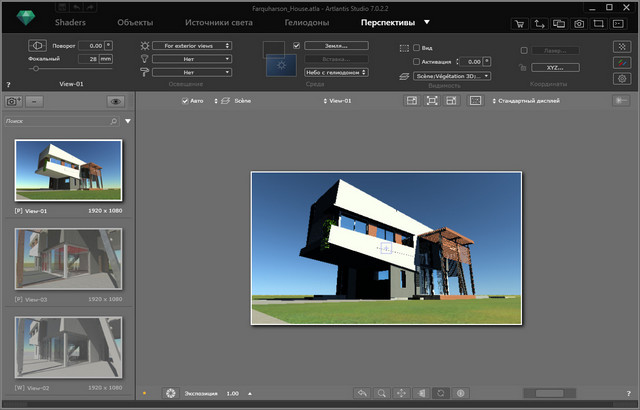The height and width of the screenshot is (410, 640).
Task: Click the shopping cart icon in top bar
Action: click(519, 22)
